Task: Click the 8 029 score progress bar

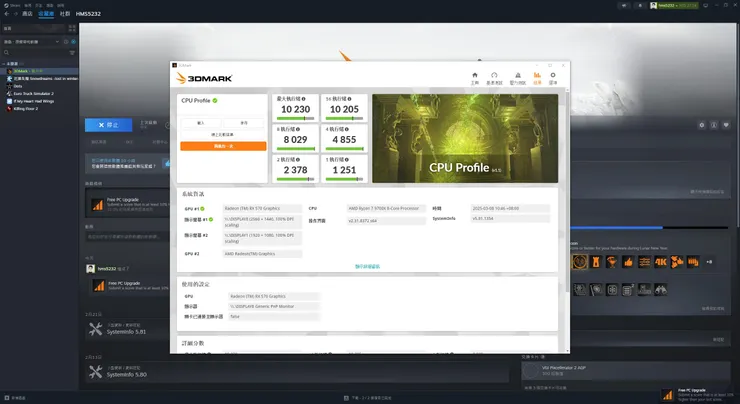Action: (x=295, y=149)
